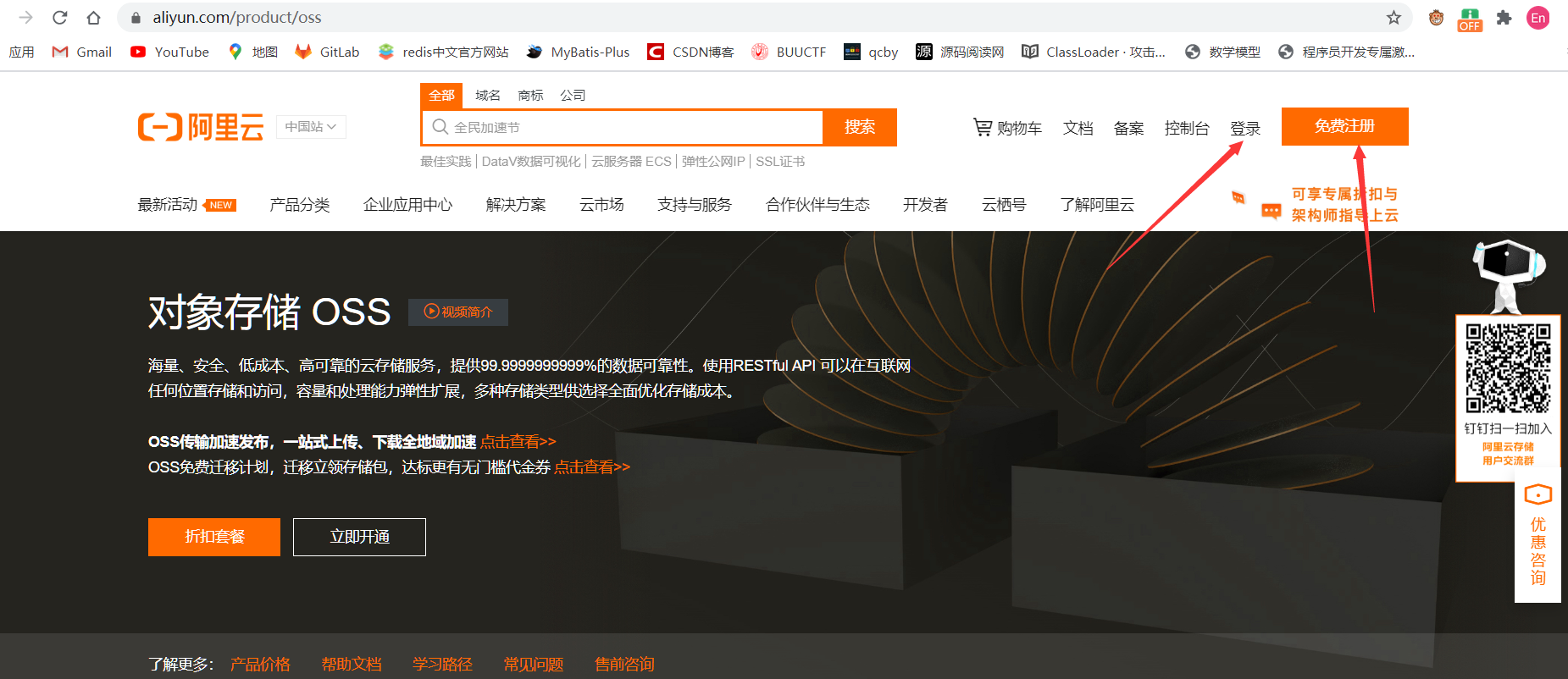Open the 程序员开发专属 bookmark
Screen dimensions: 1568x679
click(x=1346, y=52)
